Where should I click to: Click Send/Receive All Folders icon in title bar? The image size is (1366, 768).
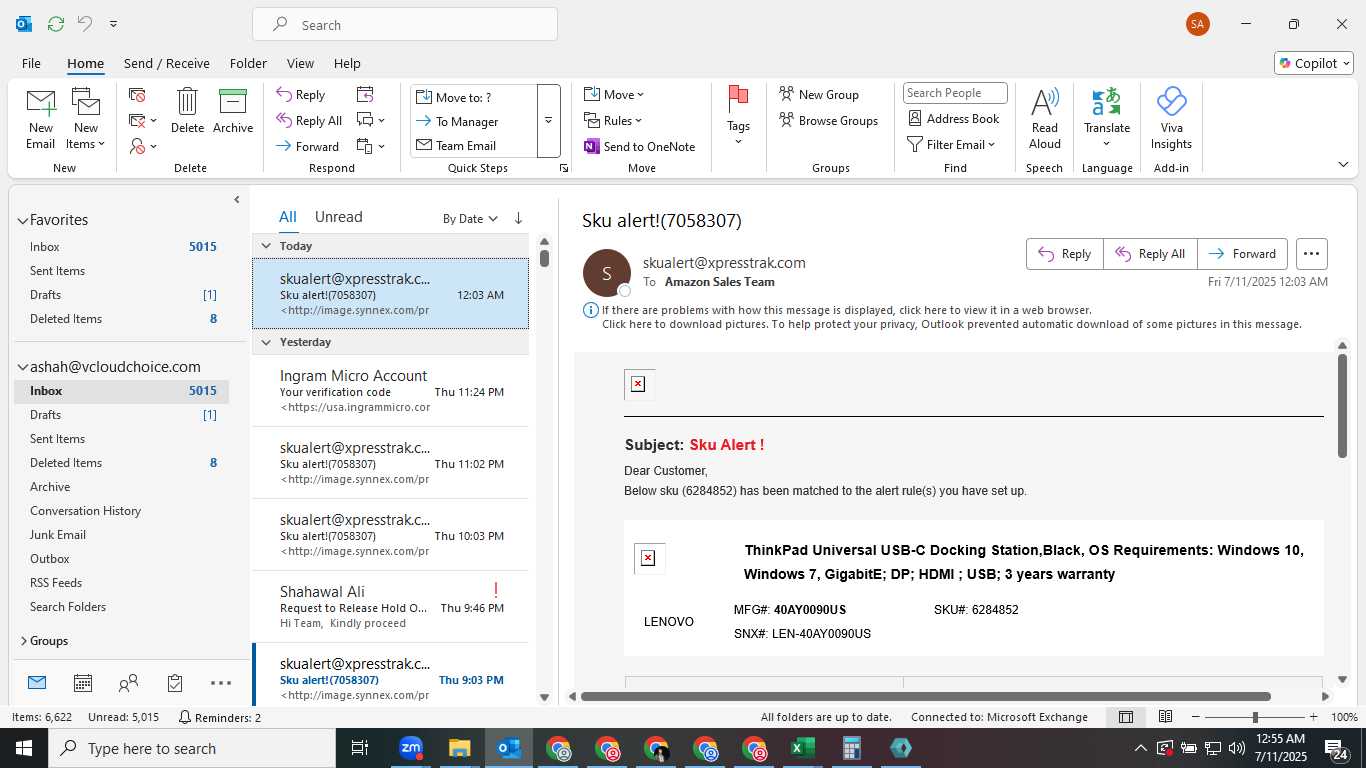(x=56, y=23)
